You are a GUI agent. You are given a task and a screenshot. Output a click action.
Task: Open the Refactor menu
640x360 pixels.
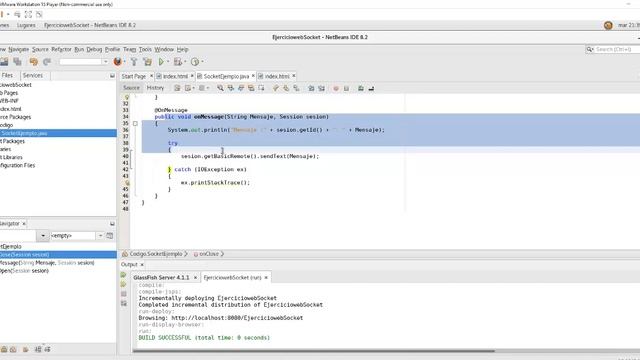pyautogui.click(x=61, y=49)
